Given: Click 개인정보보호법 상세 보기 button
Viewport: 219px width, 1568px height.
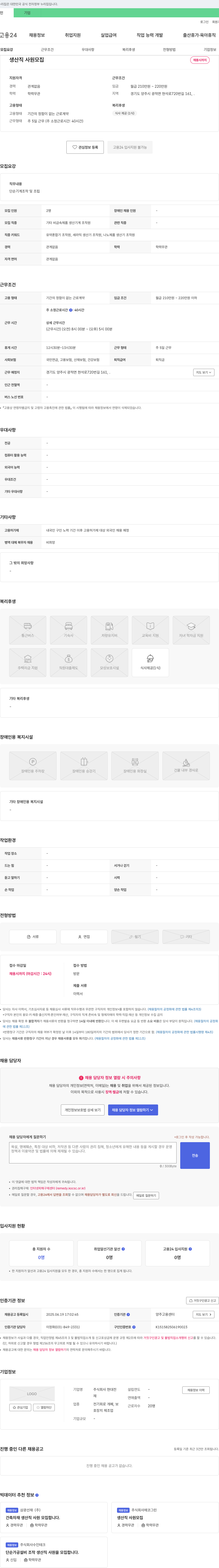Looking at the screenshot, I should 83,1110.
